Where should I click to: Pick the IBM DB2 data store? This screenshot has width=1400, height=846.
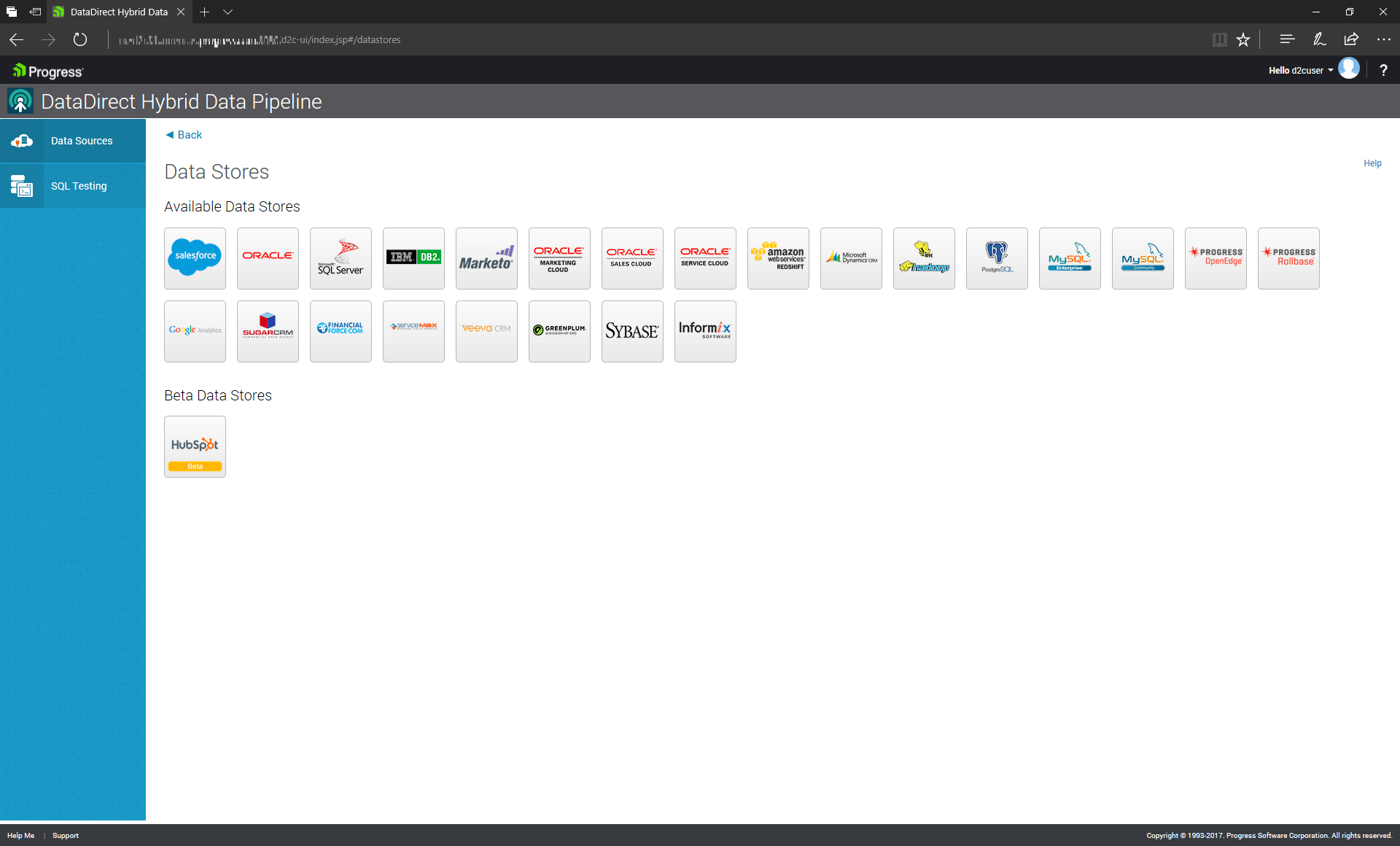tap(413, 258)
